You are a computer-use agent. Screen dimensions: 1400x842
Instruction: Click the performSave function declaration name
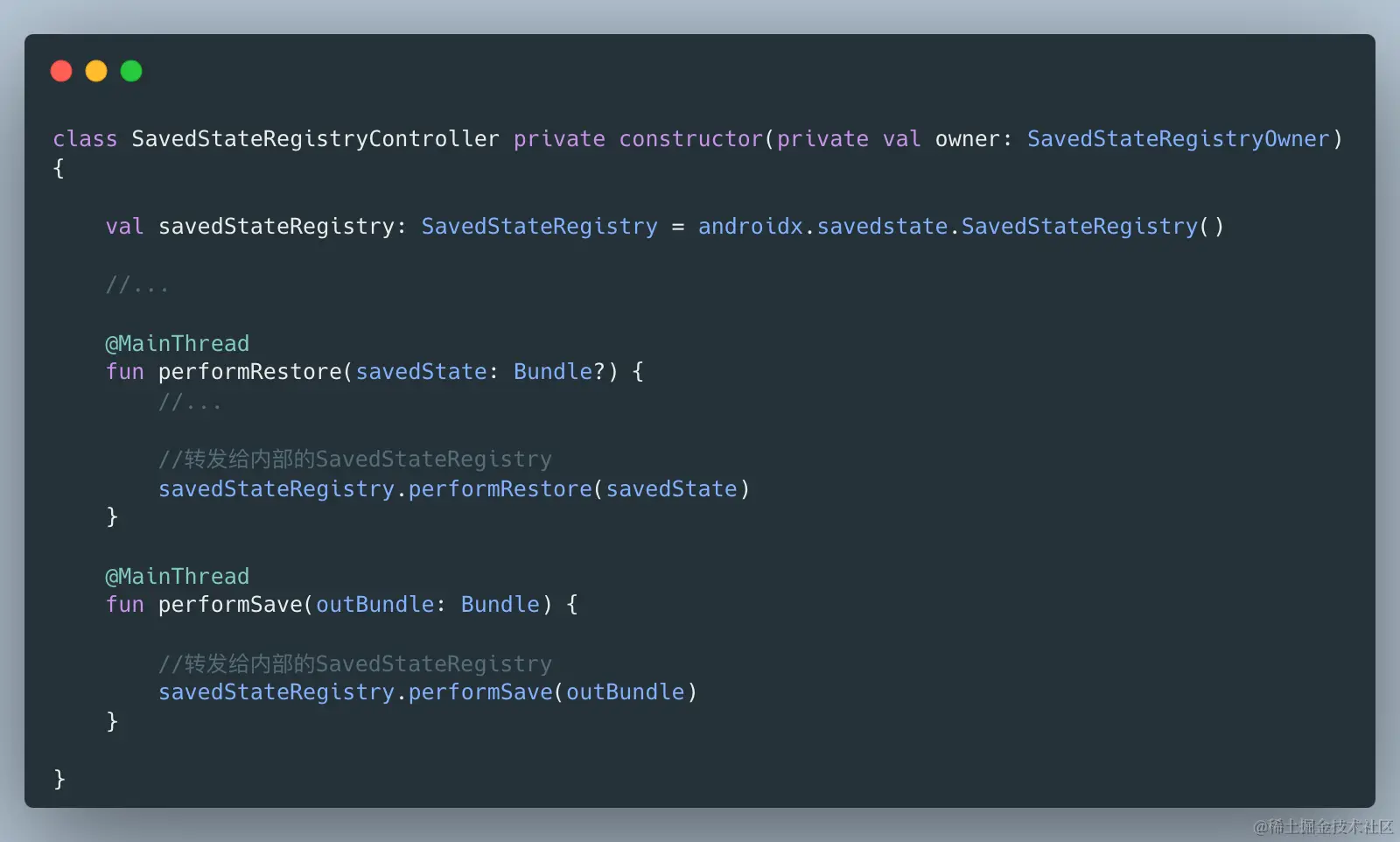click(230, 605)
